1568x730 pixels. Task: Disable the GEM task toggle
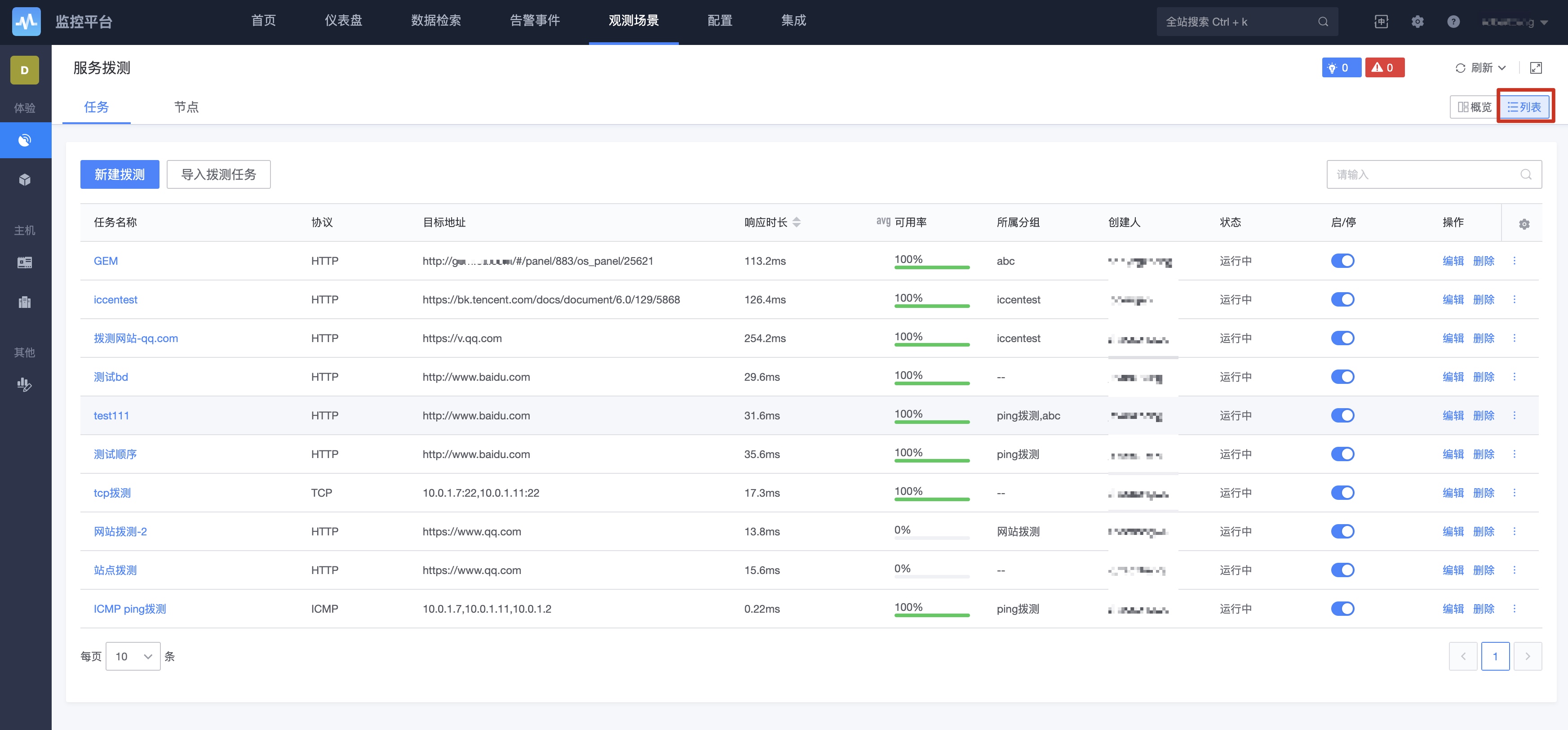pyautogui.click(x=1342, y=261)
